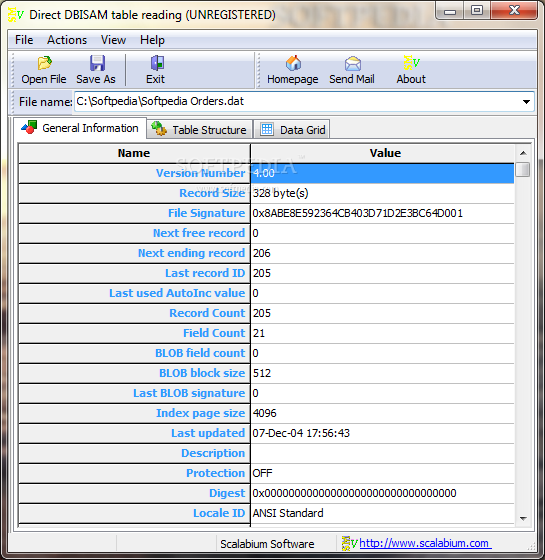Maximize the DBISAM window
Viewport: 545px width, 560px height.
[x=477, y=11]
